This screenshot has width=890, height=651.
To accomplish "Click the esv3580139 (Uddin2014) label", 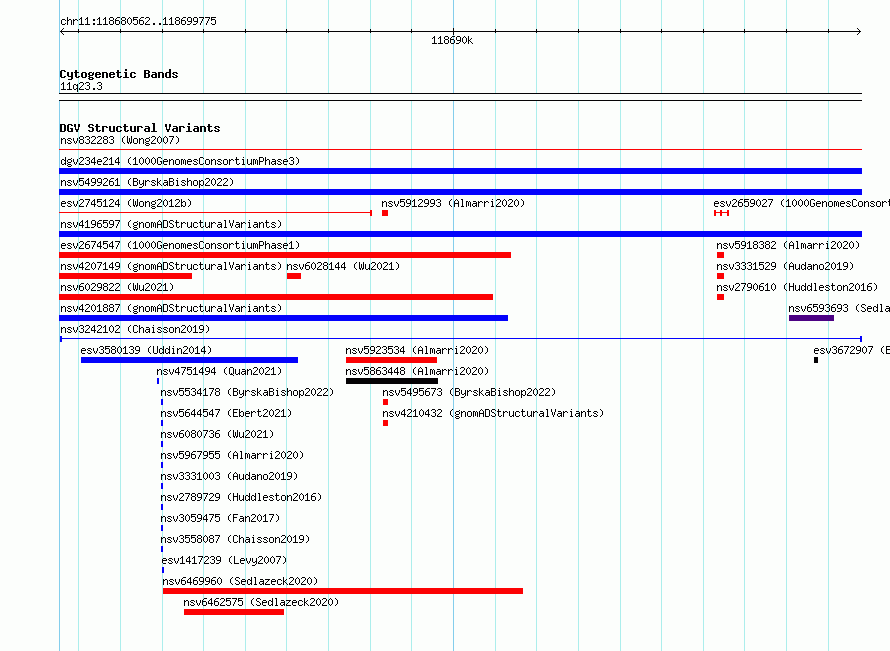I will pos(146,350).
